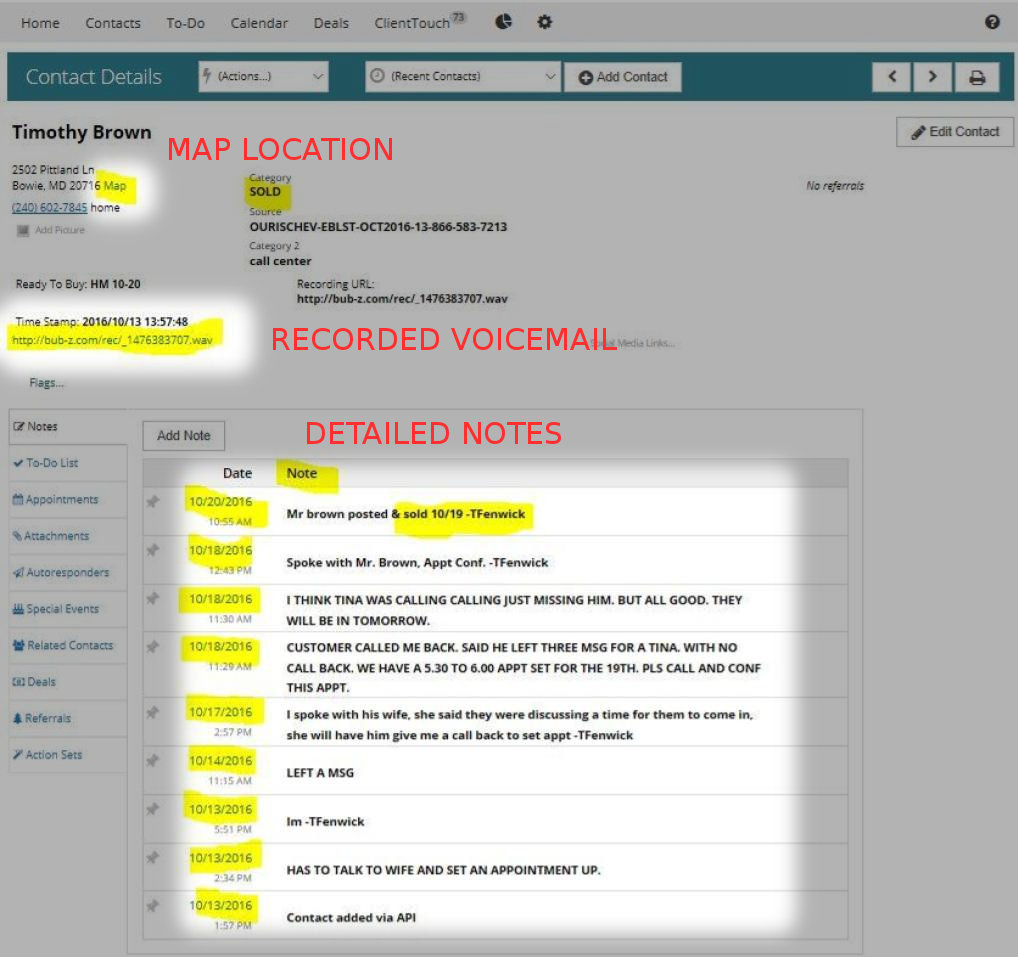Expand the Flags section
The image size is (1018, 957).
[47, 383]
